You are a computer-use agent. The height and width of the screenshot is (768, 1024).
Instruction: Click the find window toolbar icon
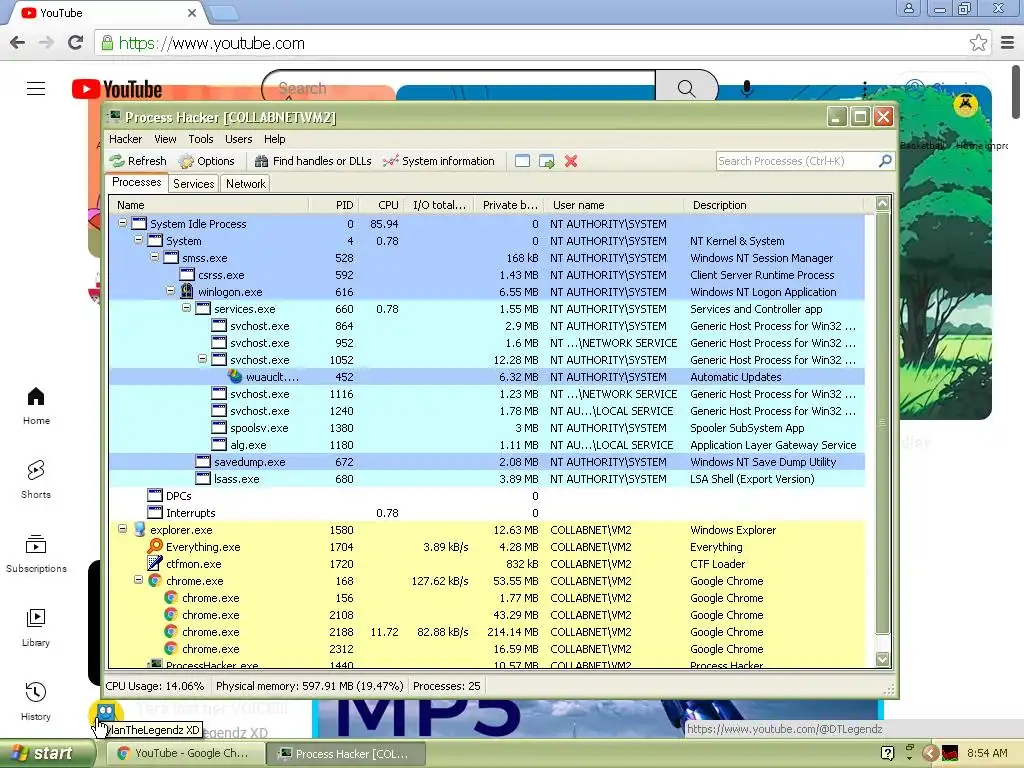(x=522, y=161)
